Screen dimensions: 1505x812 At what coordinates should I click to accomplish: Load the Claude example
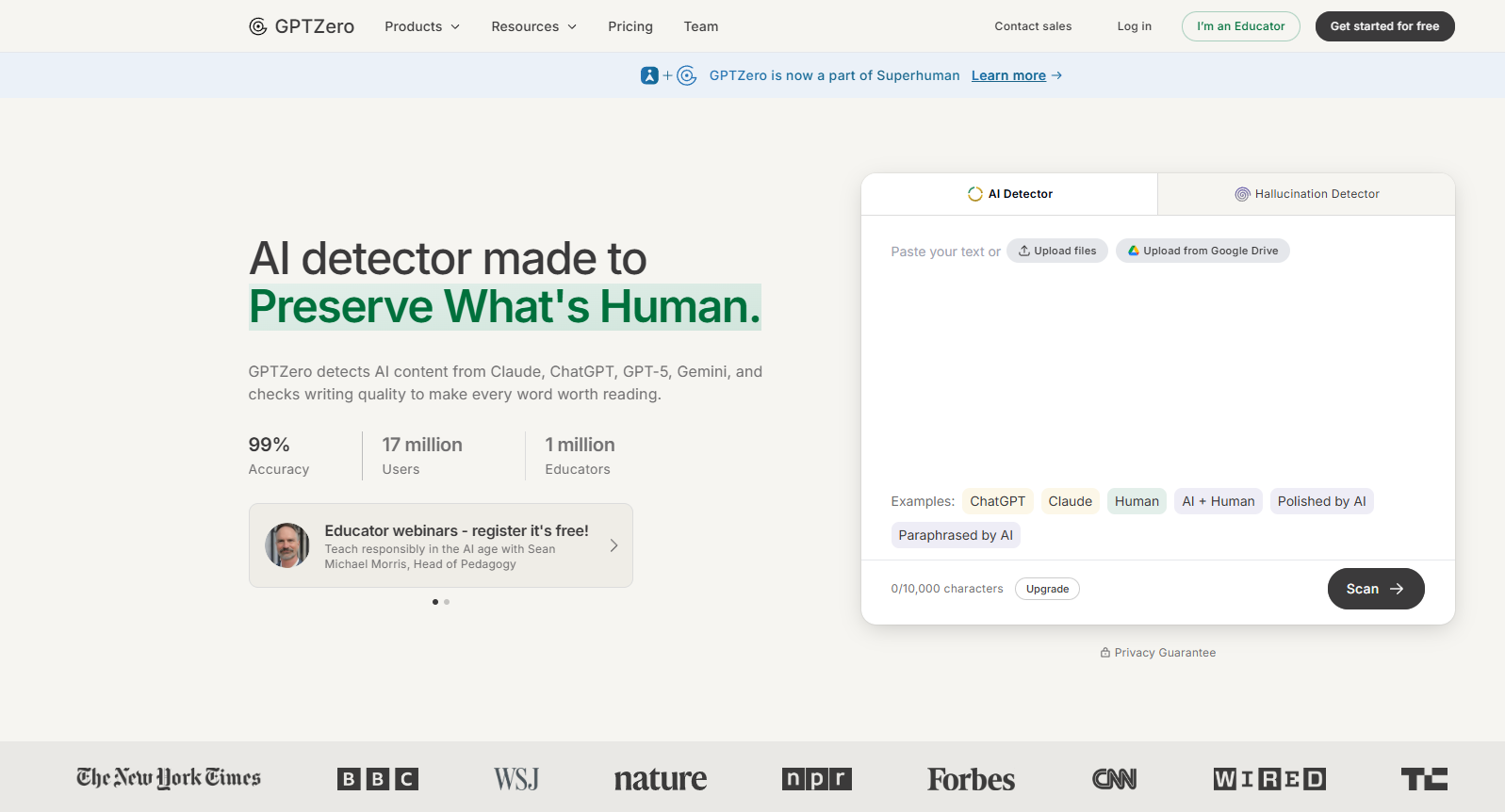(1071, 501)
